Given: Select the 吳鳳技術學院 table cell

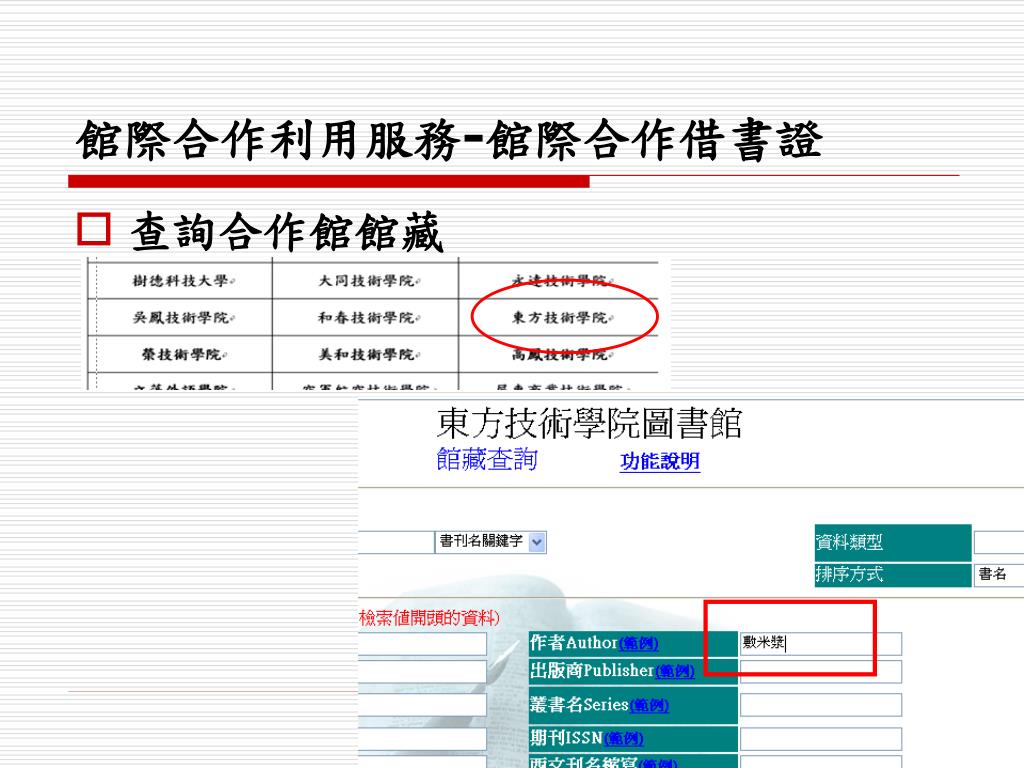Looking at the screenshot, I should tap(180, 318).
